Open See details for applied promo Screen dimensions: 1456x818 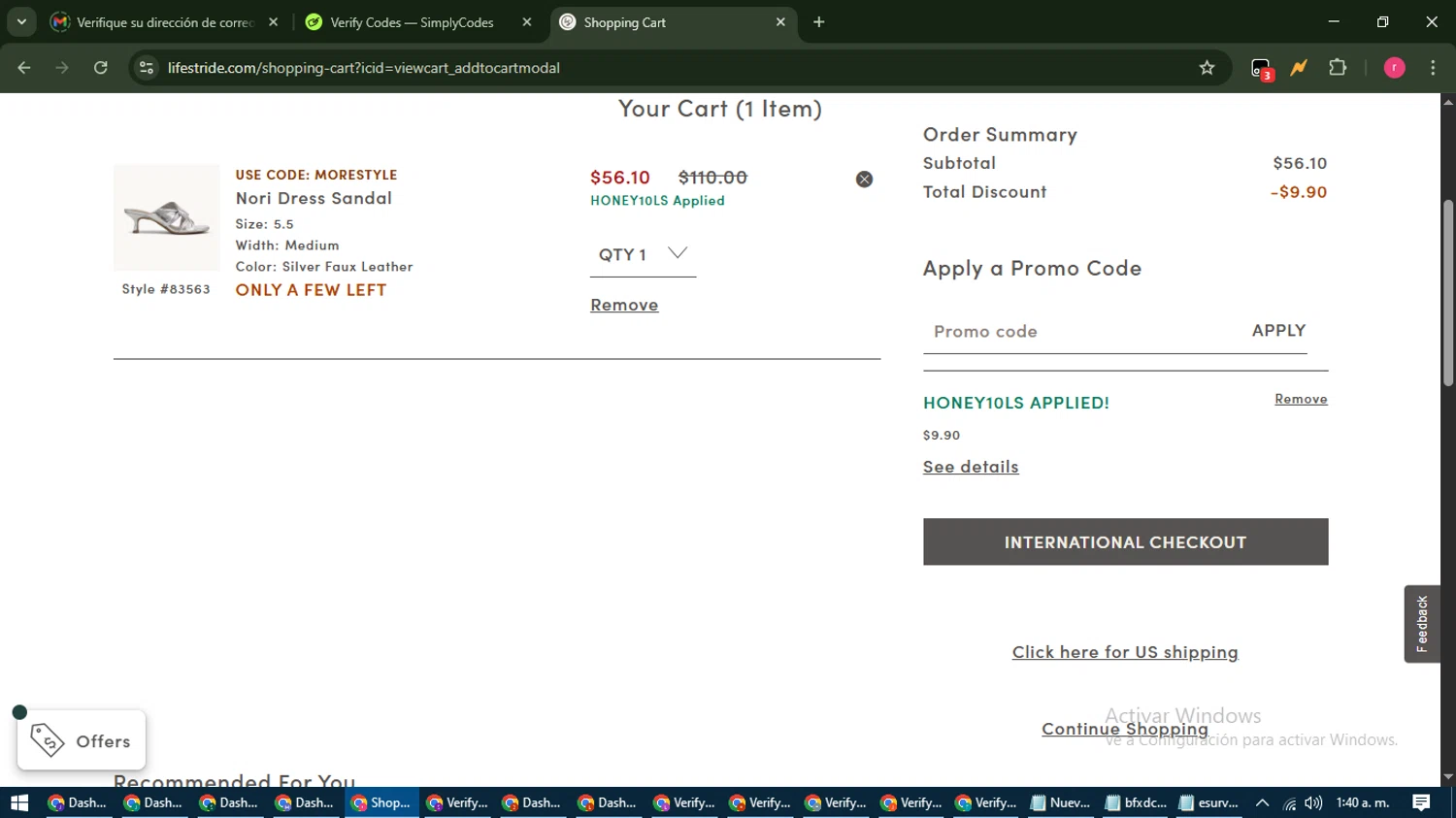tap(971, 467)
